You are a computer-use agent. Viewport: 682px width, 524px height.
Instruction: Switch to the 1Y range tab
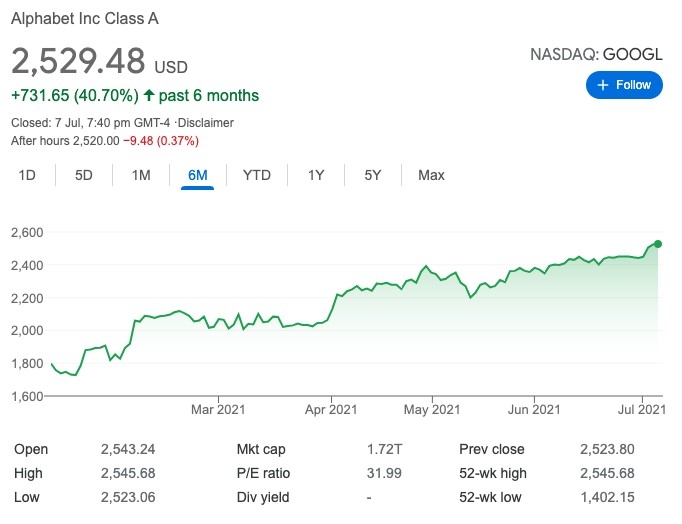pos(316,175)
